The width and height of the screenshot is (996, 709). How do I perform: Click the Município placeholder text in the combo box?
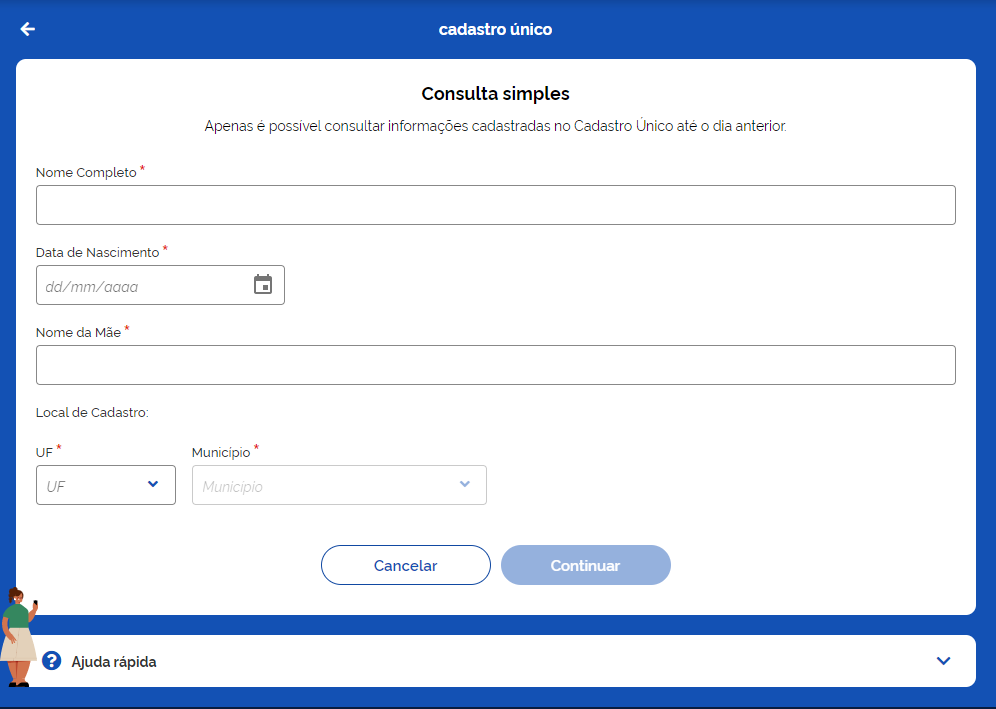[x=233, y=486]
